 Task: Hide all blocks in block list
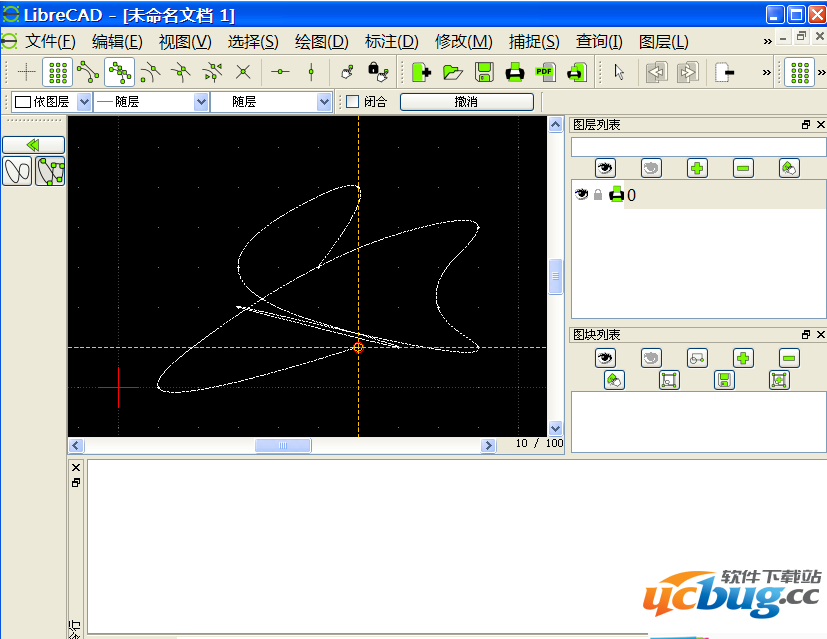click(651, 358)
